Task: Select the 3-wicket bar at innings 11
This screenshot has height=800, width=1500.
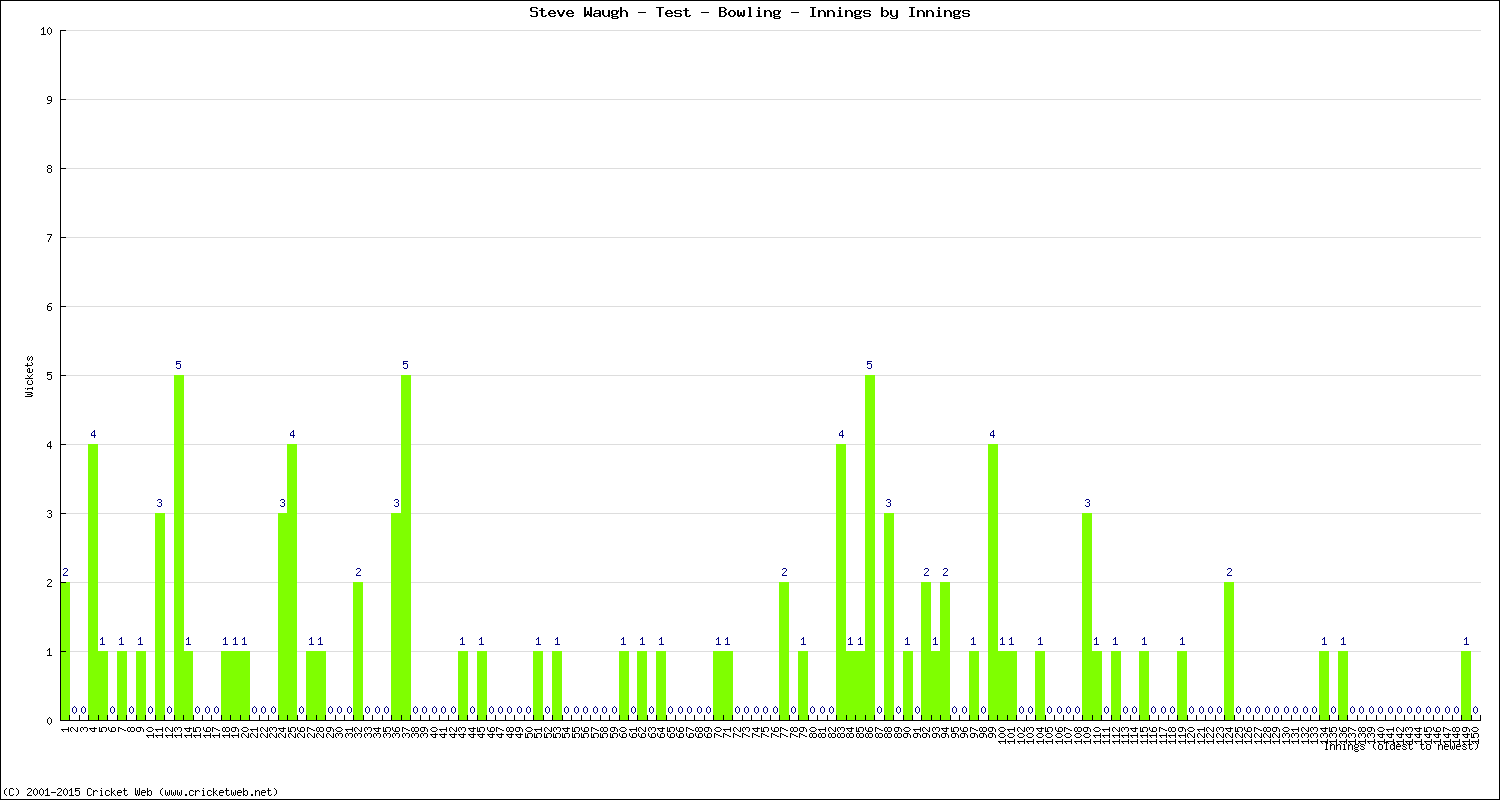Action: (160, 616)
